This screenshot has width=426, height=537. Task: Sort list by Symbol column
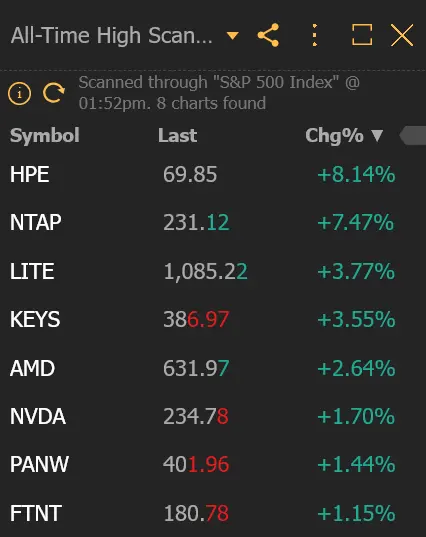(45, 135)
